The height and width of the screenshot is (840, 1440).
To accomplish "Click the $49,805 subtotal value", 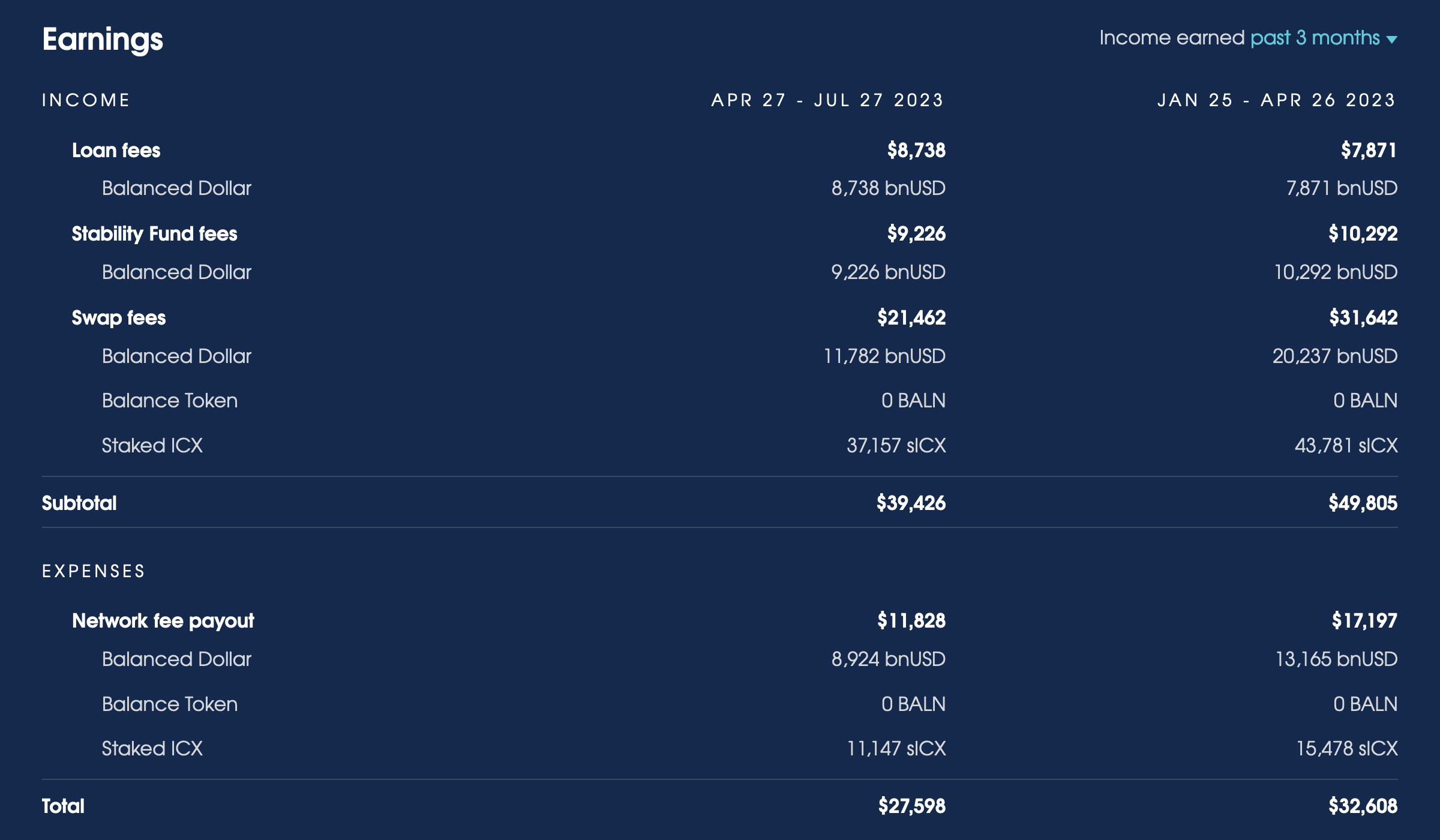I will [1363, 503].
